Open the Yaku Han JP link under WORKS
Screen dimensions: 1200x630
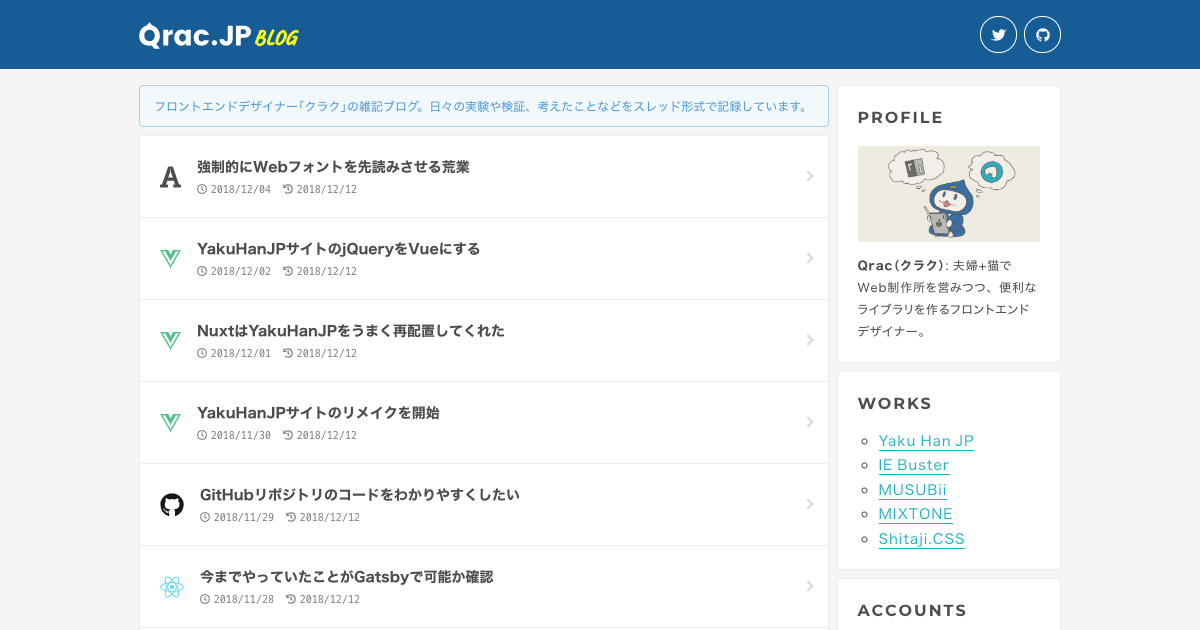926,440
